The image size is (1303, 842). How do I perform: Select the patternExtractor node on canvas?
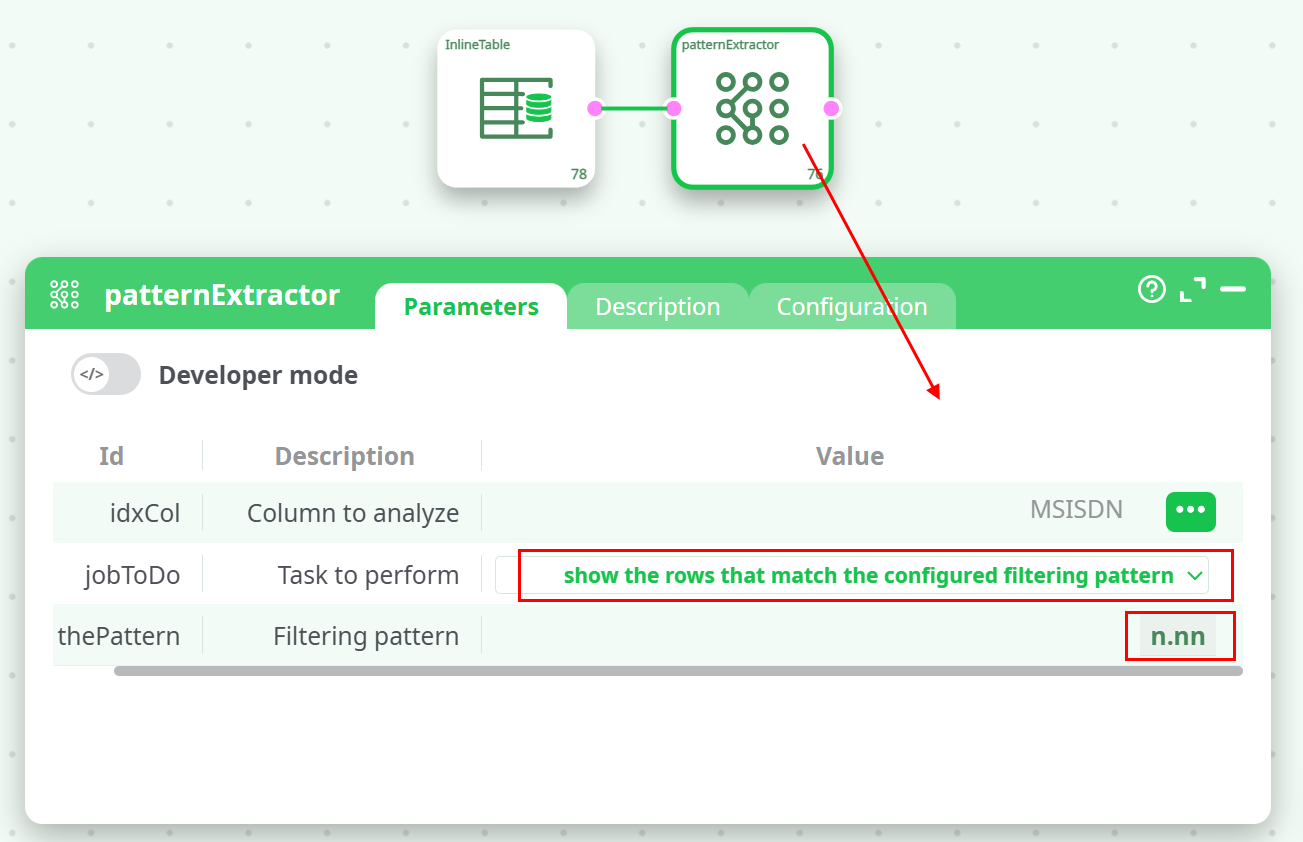click(752, 108)
